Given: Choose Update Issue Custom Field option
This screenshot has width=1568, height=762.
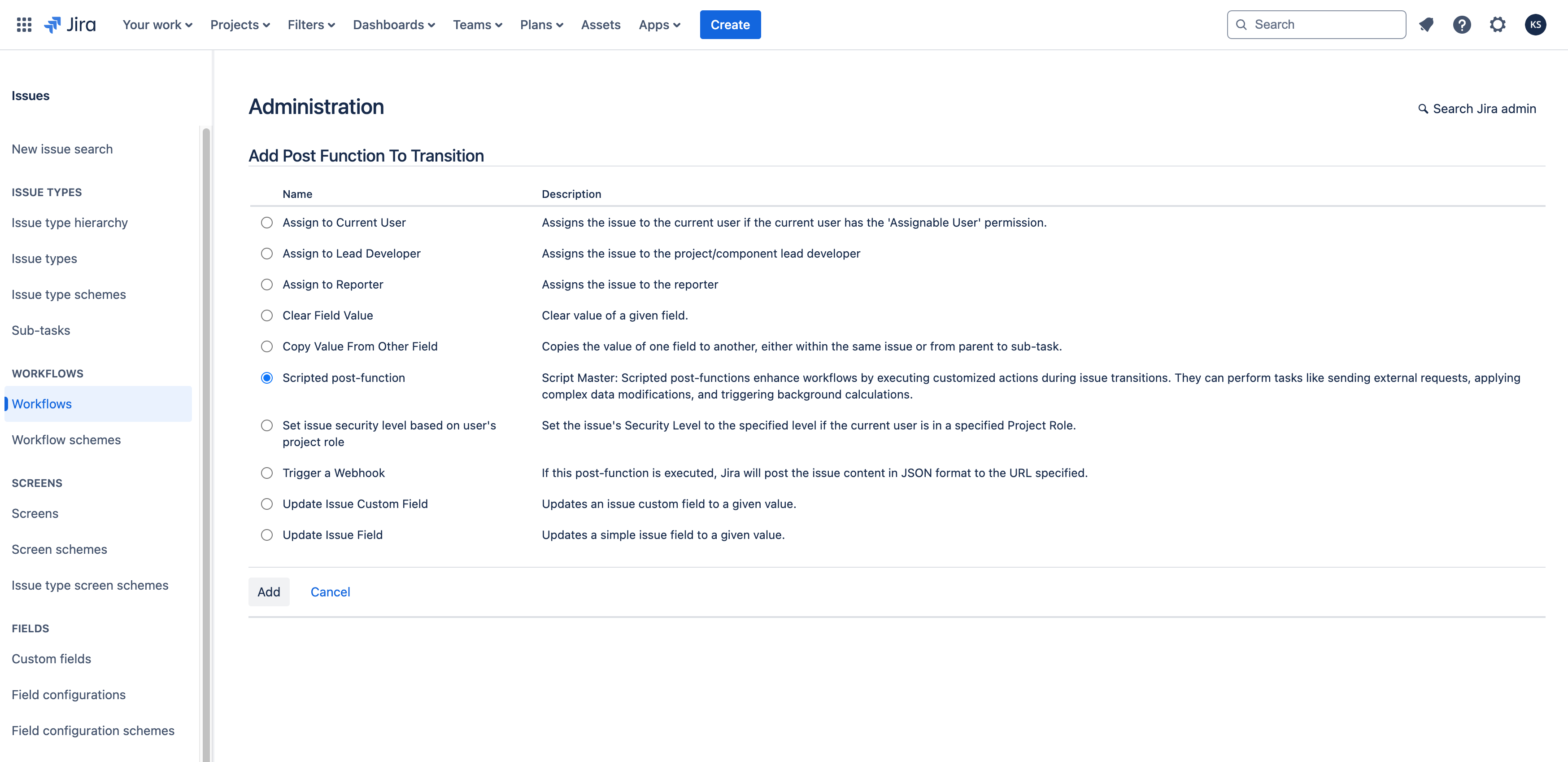Looking at the screenshot, I should (266, 504).
